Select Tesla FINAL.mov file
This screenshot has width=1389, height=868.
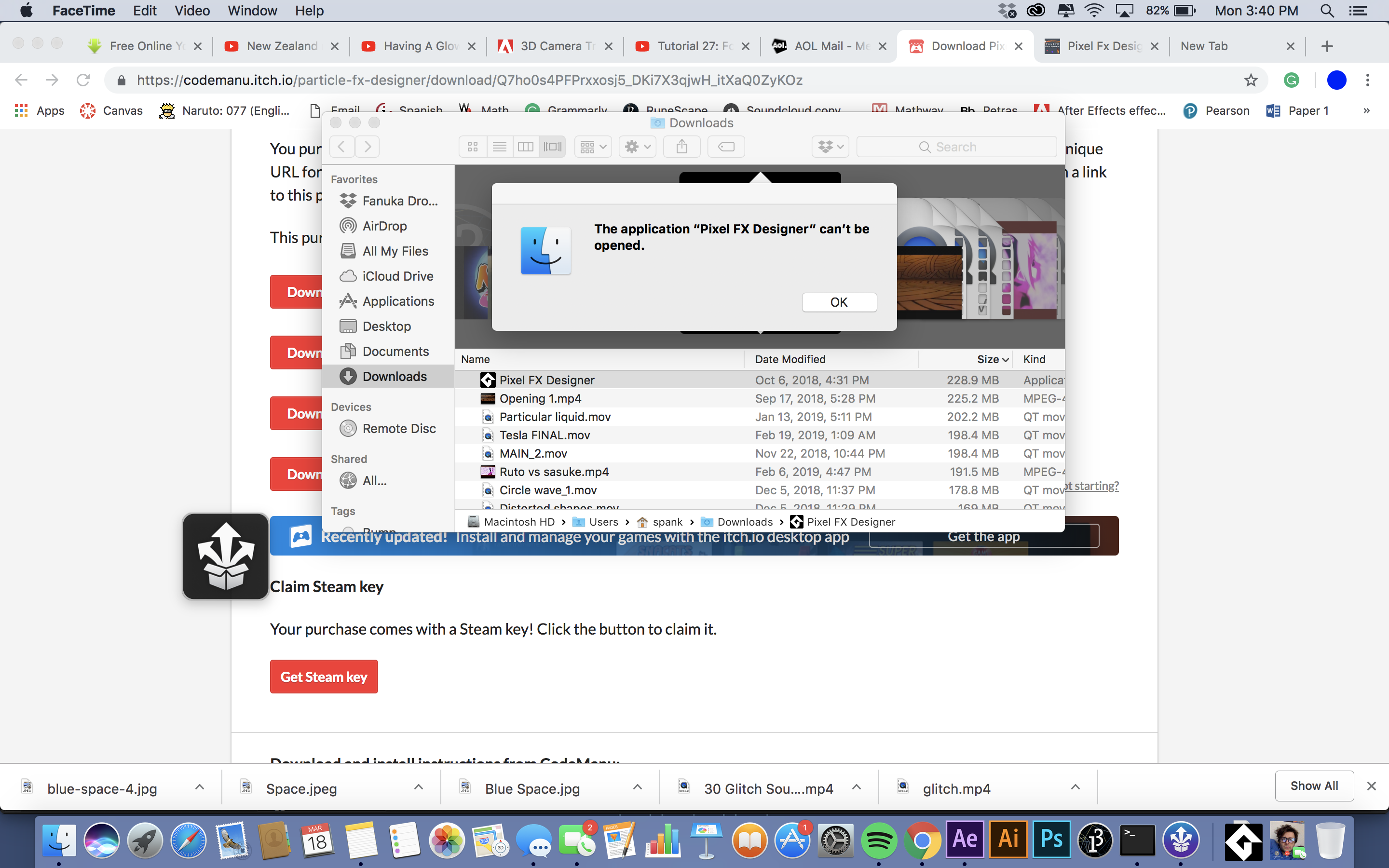click(x=759, y=435)
